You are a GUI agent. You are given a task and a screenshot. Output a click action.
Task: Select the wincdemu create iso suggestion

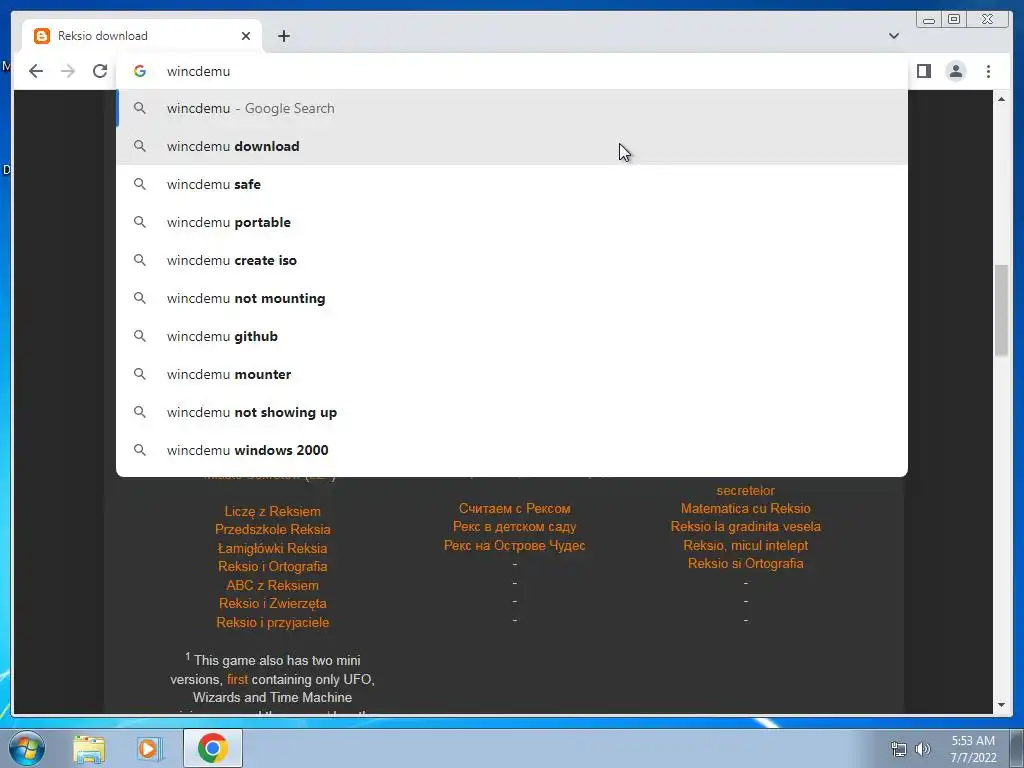[x=512, y=260]
